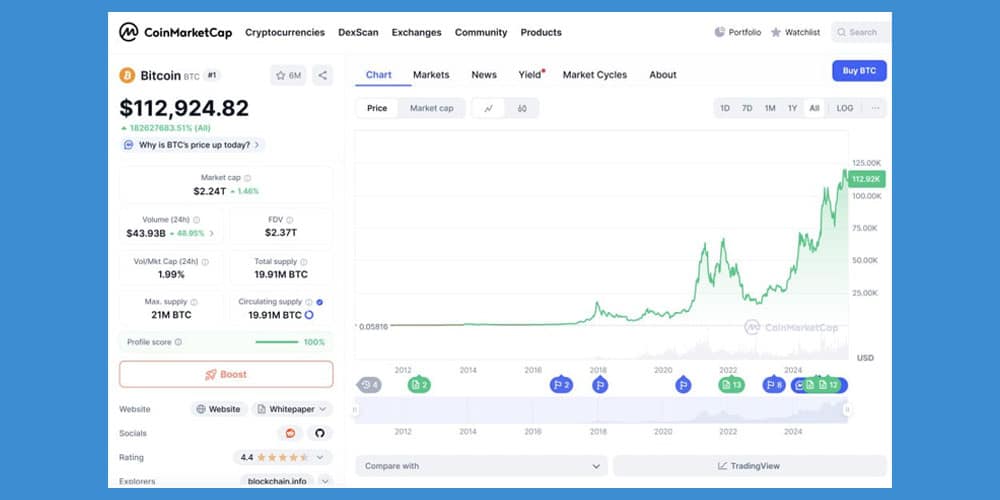Image resolution: width=1000 pixels, height=500 pixels.
Task: Click the Boost button
Action: (226, 374)
